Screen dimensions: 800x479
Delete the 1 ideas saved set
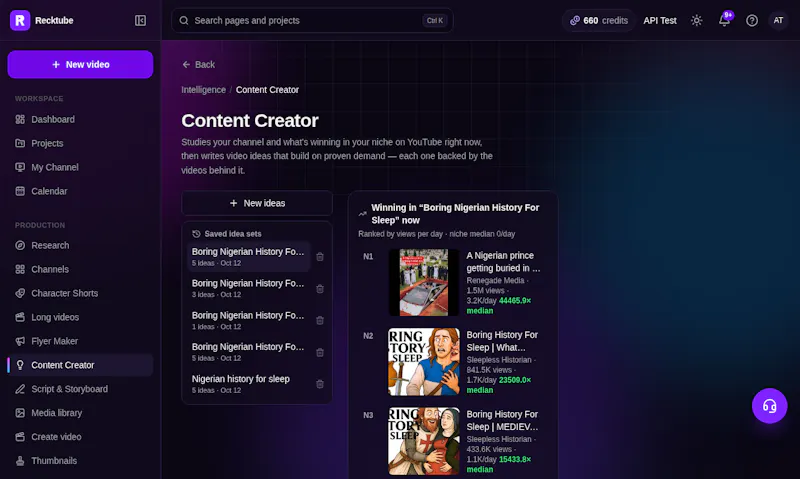(x=320, y=320)
